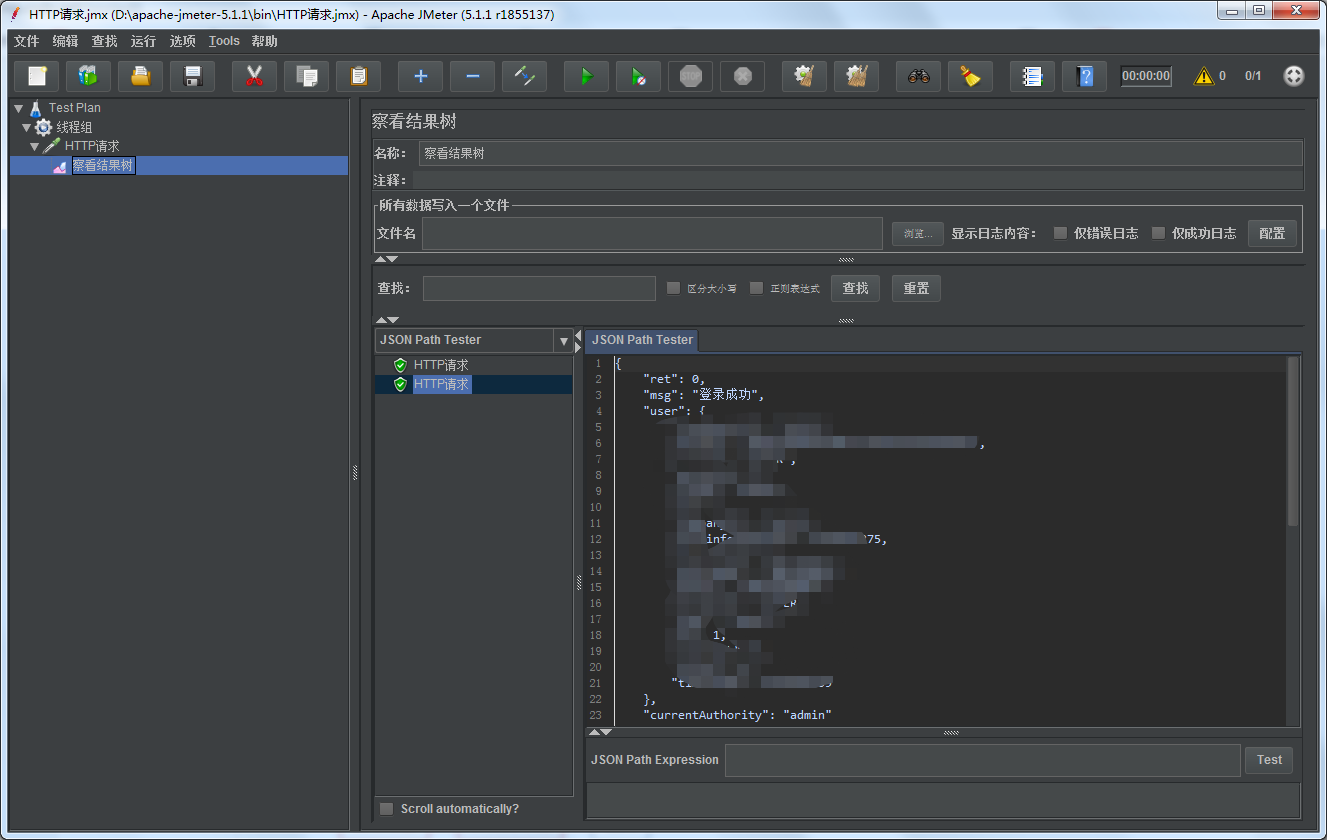The width and height of the screenshot is (1327, 840).
Task: Click the 查找 search button
Action: click(855, 288)
